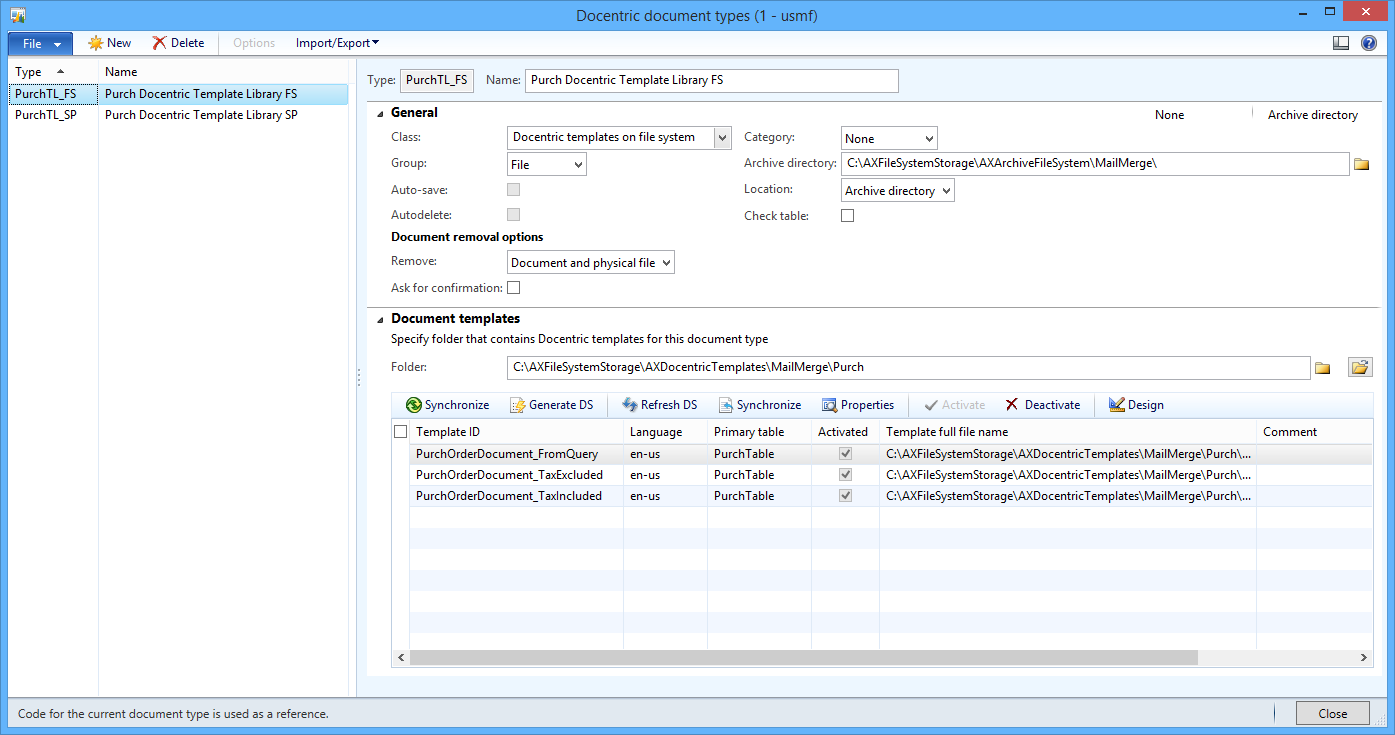Click Deactivate button
Screen dimensions: 1395x735
tap(1042, 405)
